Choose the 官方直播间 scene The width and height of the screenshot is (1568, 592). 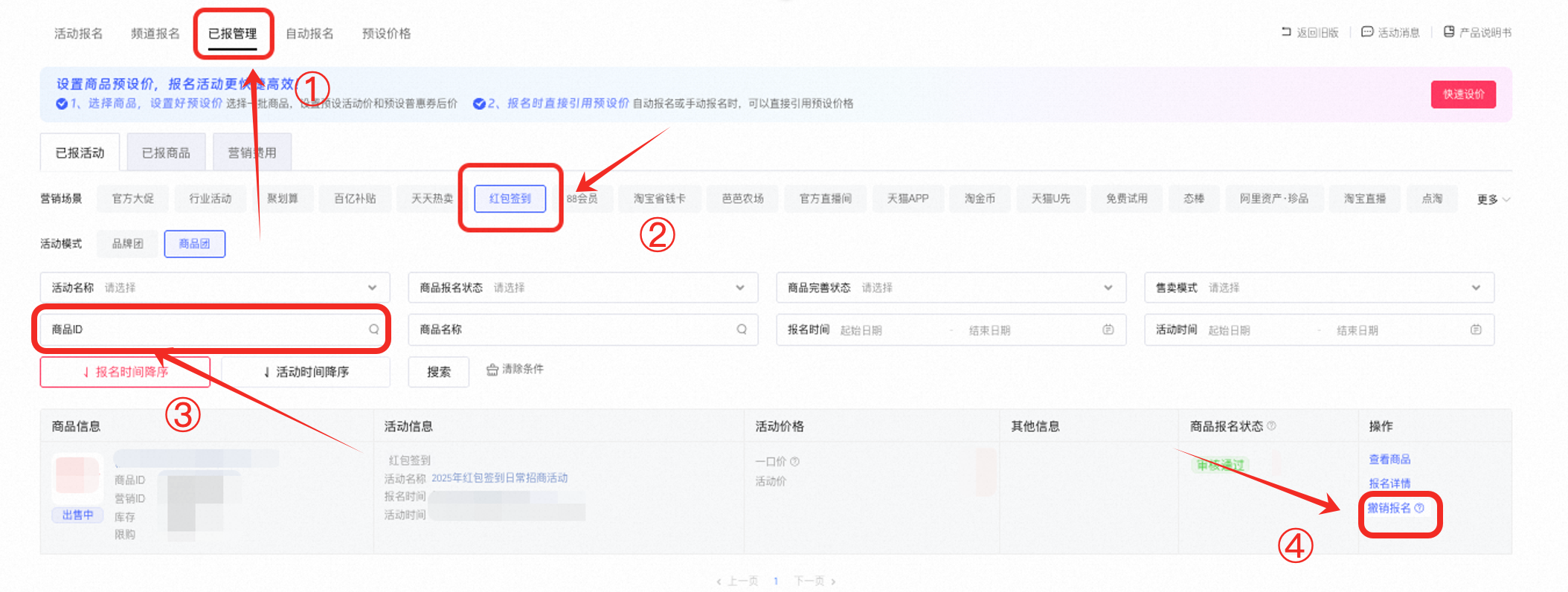point(825,199)
